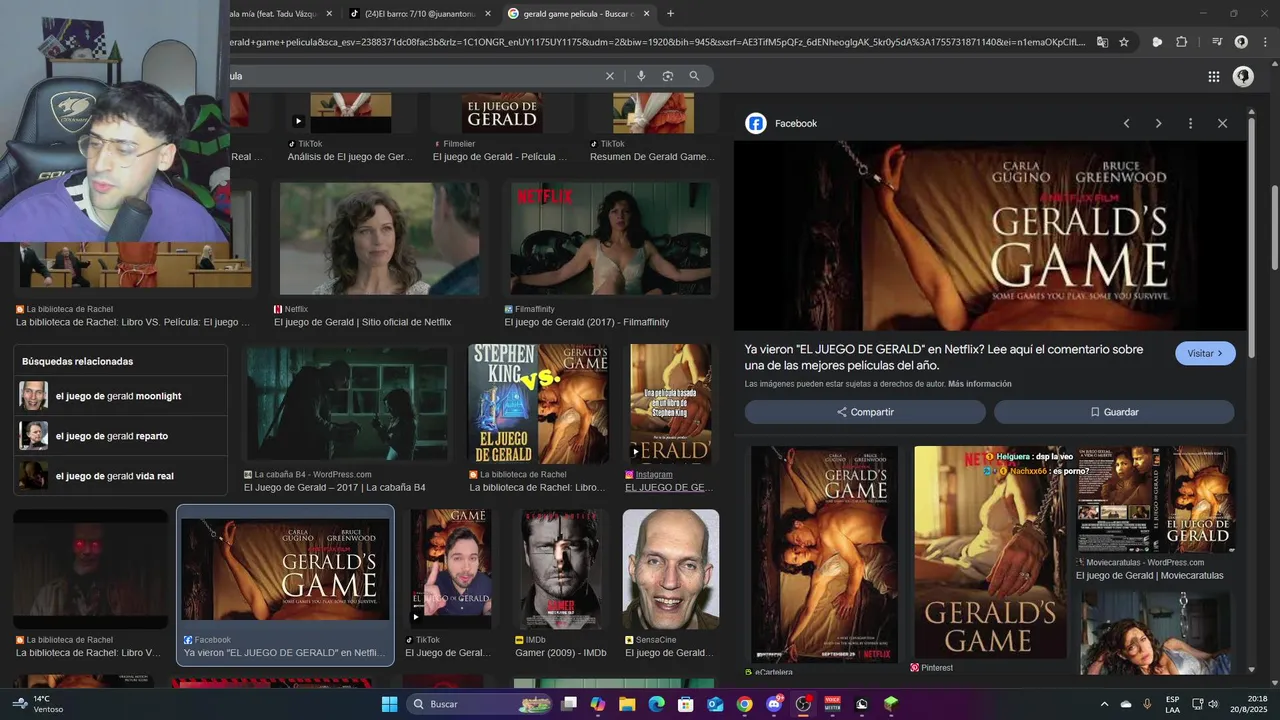Open the weather widget showing 14°C Ventoso
Image resolution: width=1280 pixels, height=720 pixels.
(x=37, y=704)
